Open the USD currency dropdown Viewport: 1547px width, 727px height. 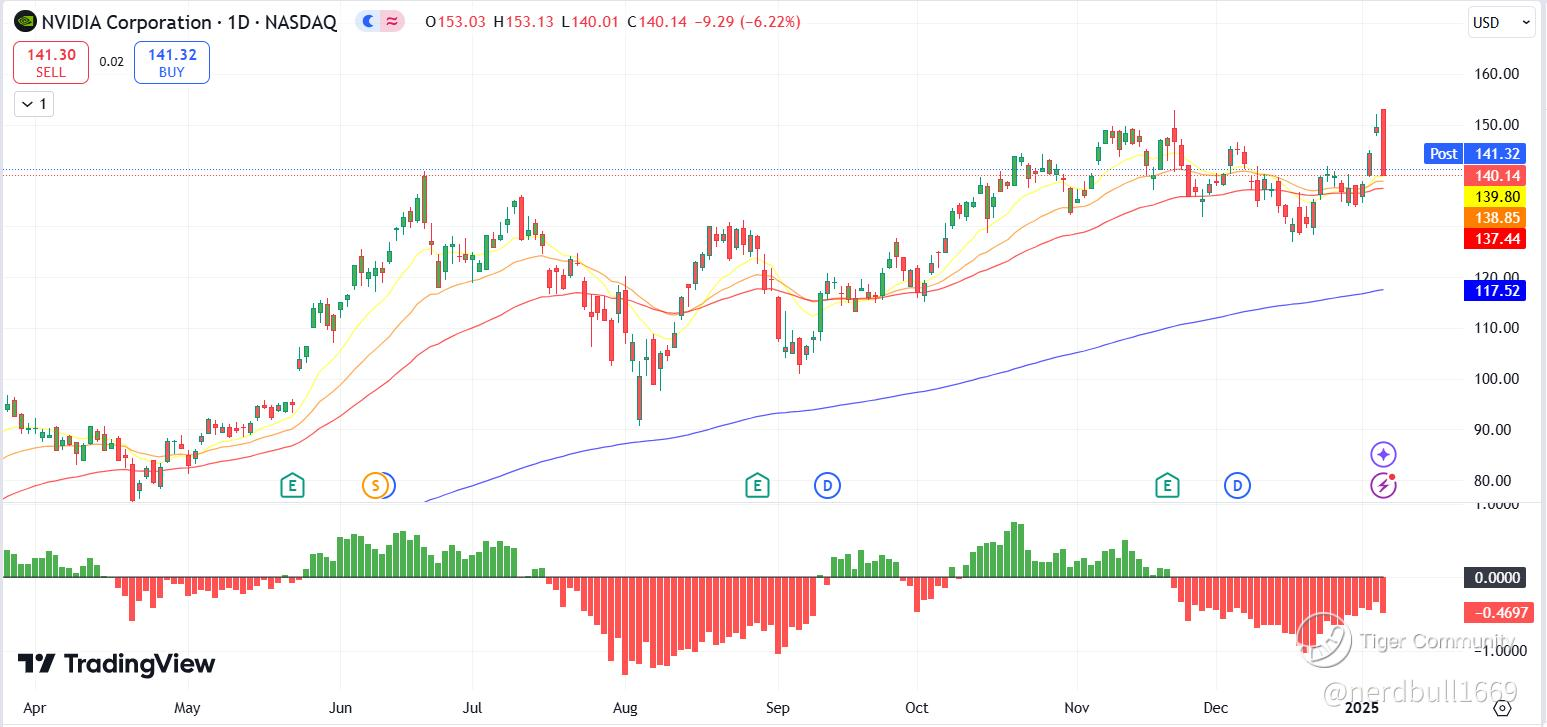(x=1500, y=22)
